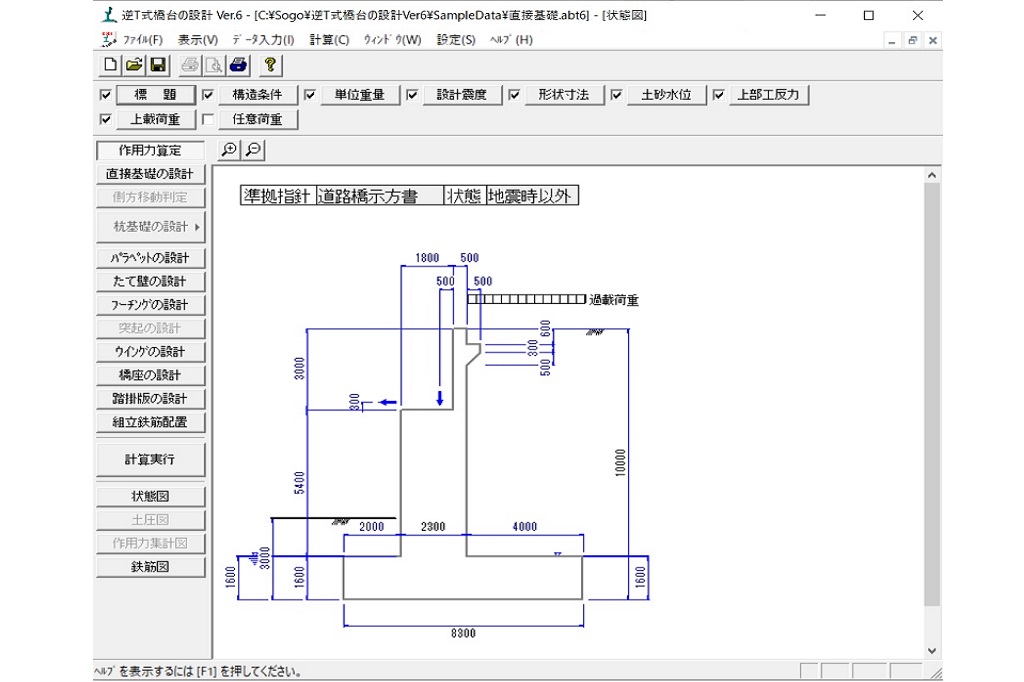Viewport: 1024px width, 682px height.
Task: Expand the 杭基礎の設計 submenu arrow
Action: click(197, 227)
